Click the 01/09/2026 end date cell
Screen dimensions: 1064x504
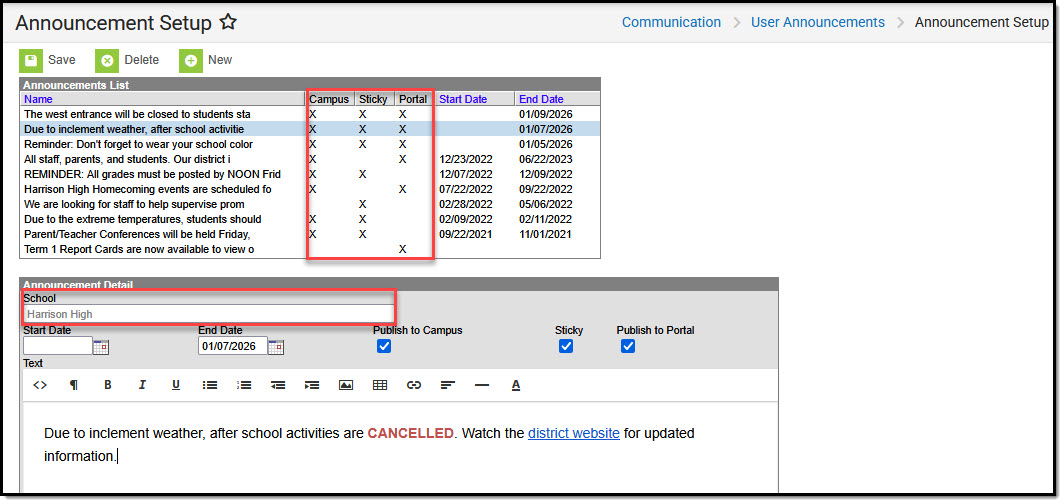(x=546, y=114)
